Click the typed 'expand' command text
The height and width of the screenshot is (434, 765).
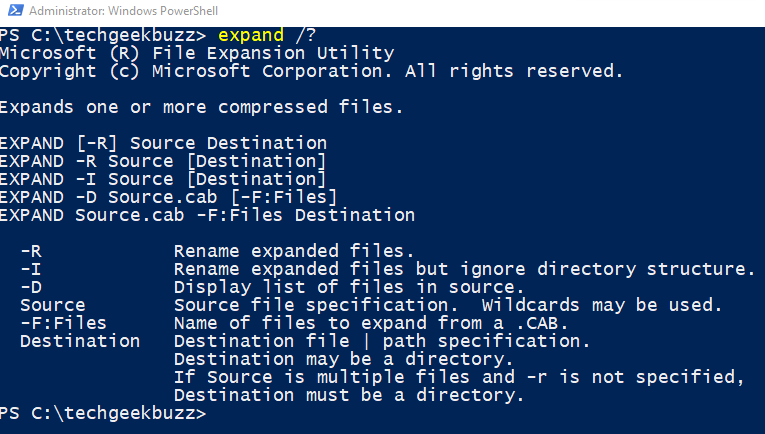pyautogui.click(x=251, y=35)
